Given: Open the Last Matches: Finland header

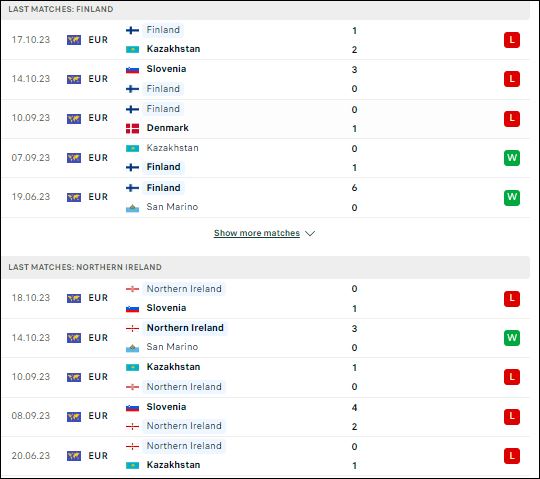Looking at the screenshot, I should pos(61,9).
